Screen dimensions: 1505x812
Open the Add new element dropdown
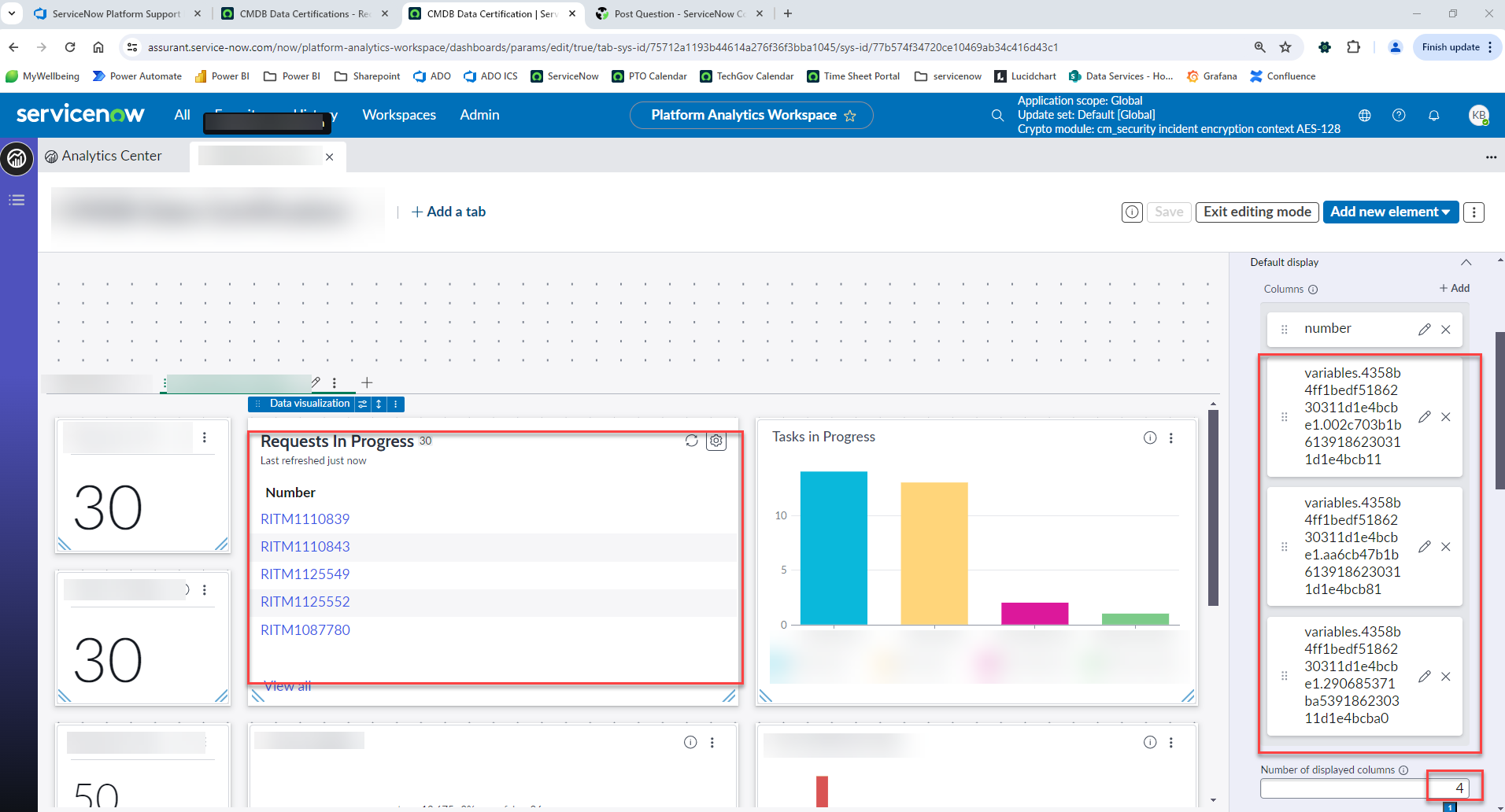1390,212
